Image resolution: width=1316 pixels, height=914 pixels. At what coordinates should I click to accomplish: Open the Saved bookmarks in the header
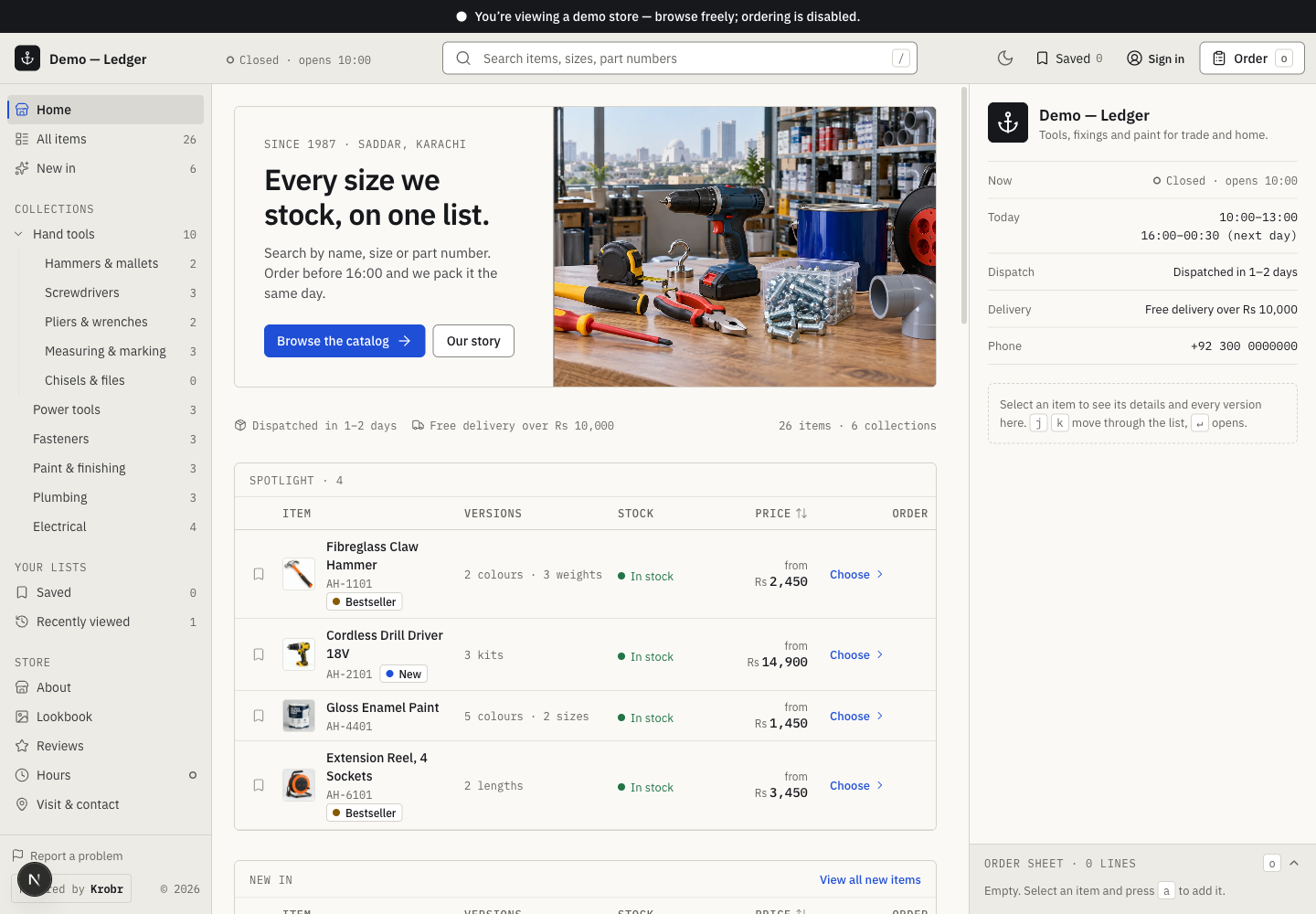pyautogui.click(x=1068, y=58)
